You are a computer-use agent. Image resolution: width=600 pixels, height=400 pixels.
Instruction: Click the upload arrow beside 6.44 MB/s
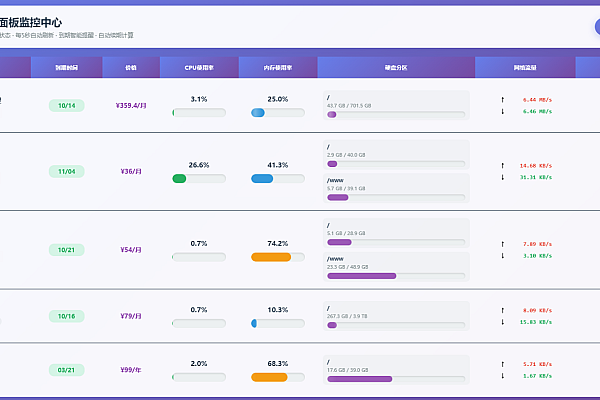pos(502,99)
